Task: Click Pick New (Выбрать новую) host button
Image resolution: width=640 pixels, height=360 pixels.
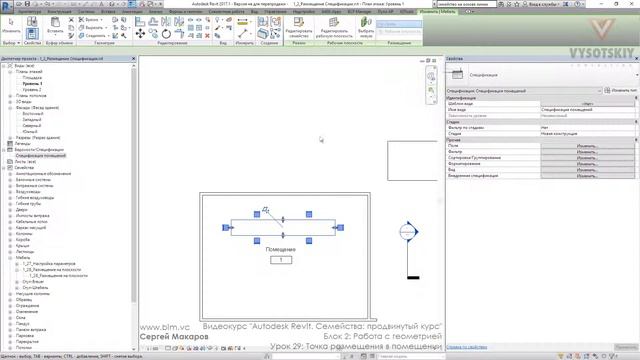Action: pyautogui.click(x=366, y=27)
